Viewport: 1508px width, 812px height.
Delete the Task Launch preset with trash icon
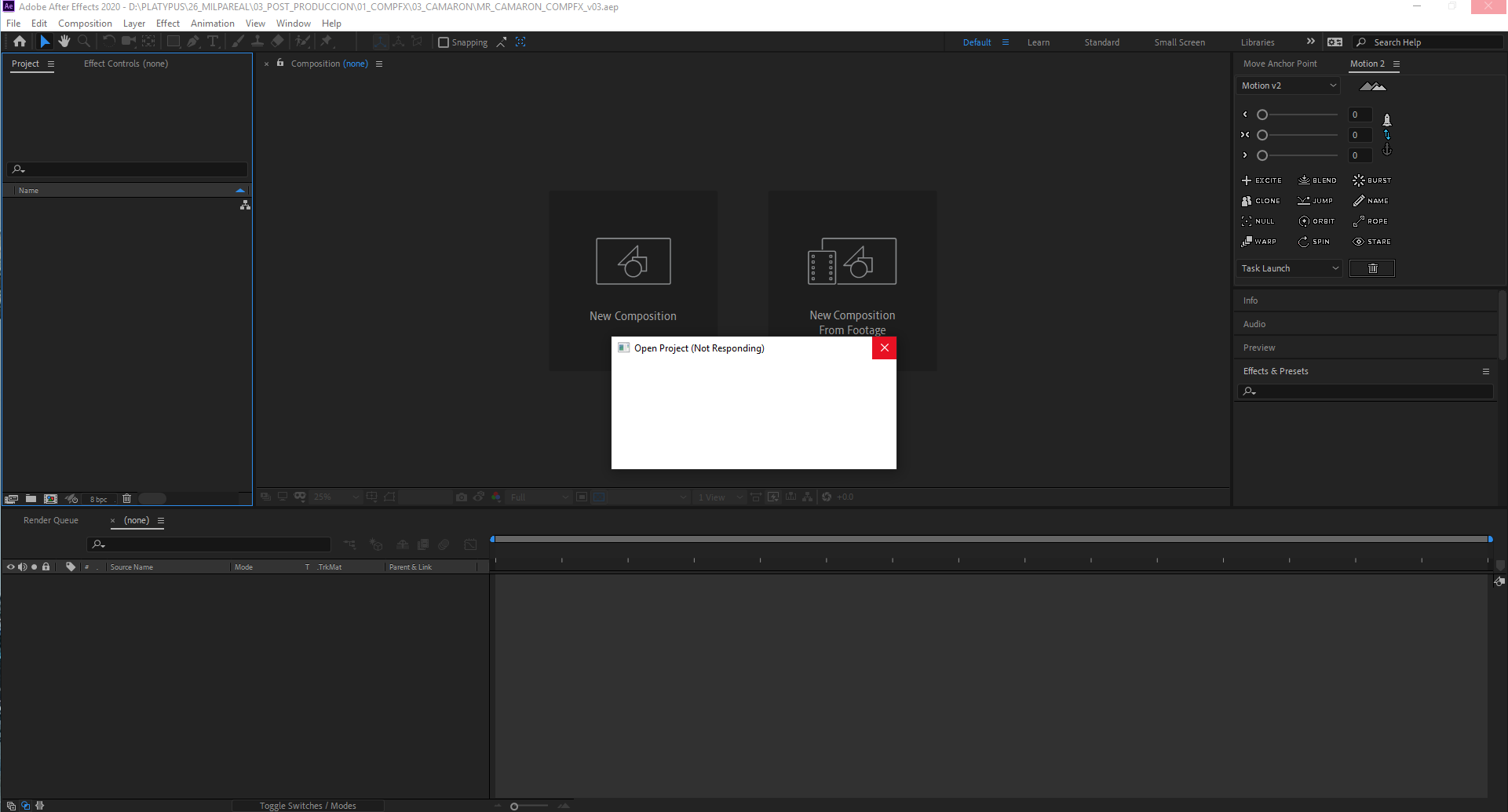tap(1371, 268)
